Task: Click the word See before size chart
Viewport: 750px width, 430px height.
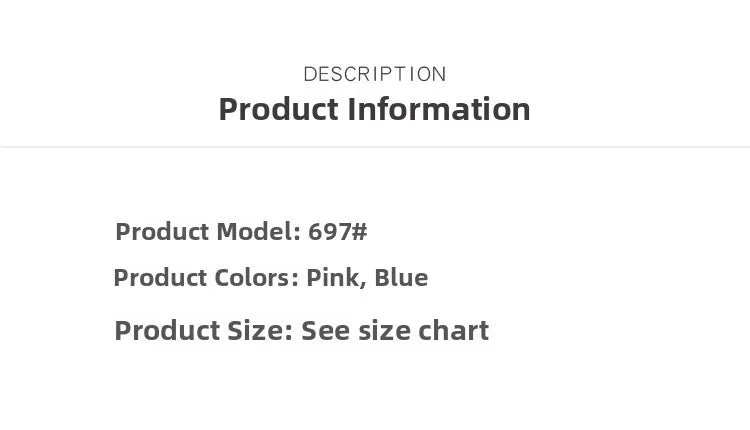Action: click(x=325, y=331)
